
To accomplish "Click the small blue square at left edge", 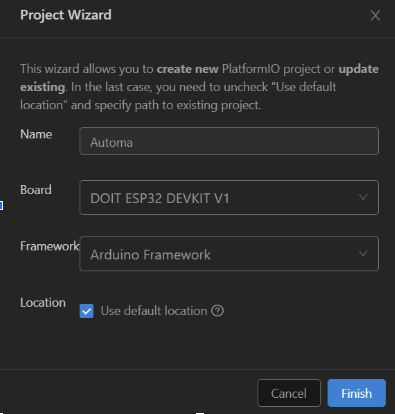I will (1, 206).
